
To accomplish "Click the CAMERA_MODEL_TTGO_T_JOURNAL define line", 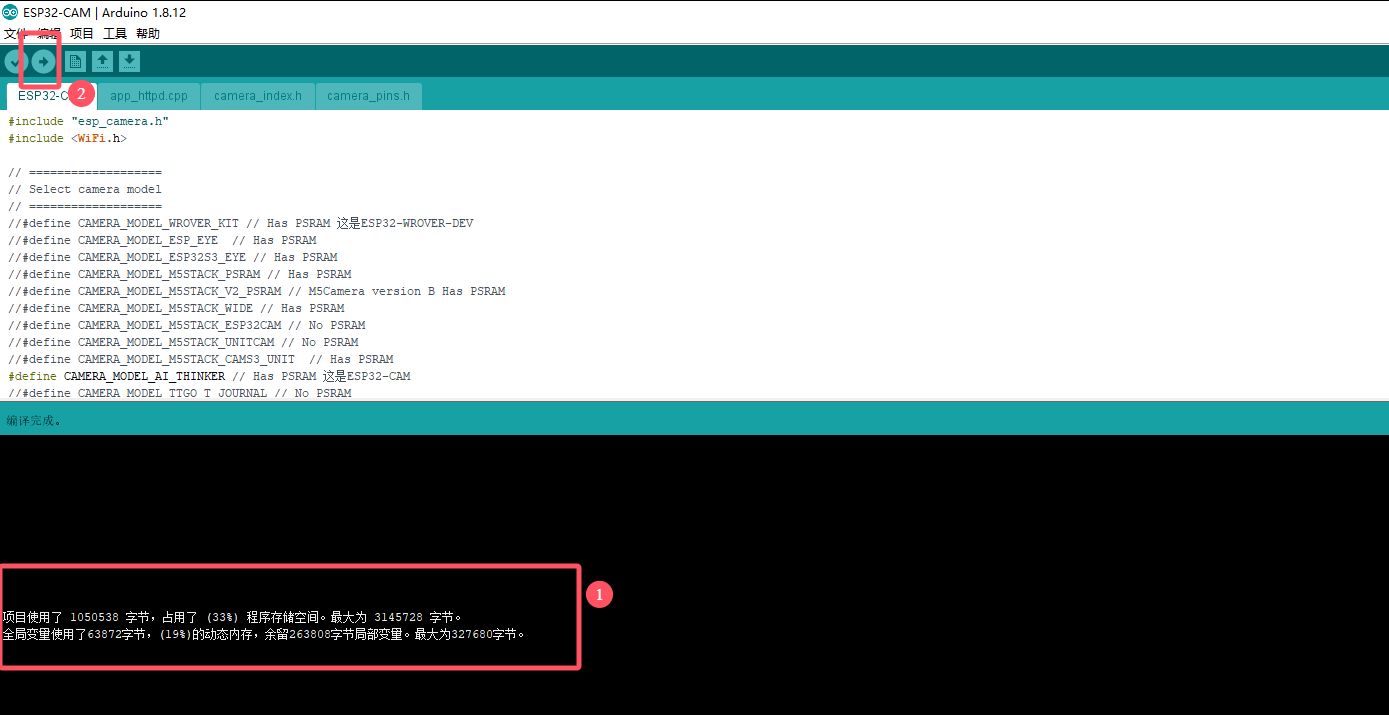I will tap(180, 393).
